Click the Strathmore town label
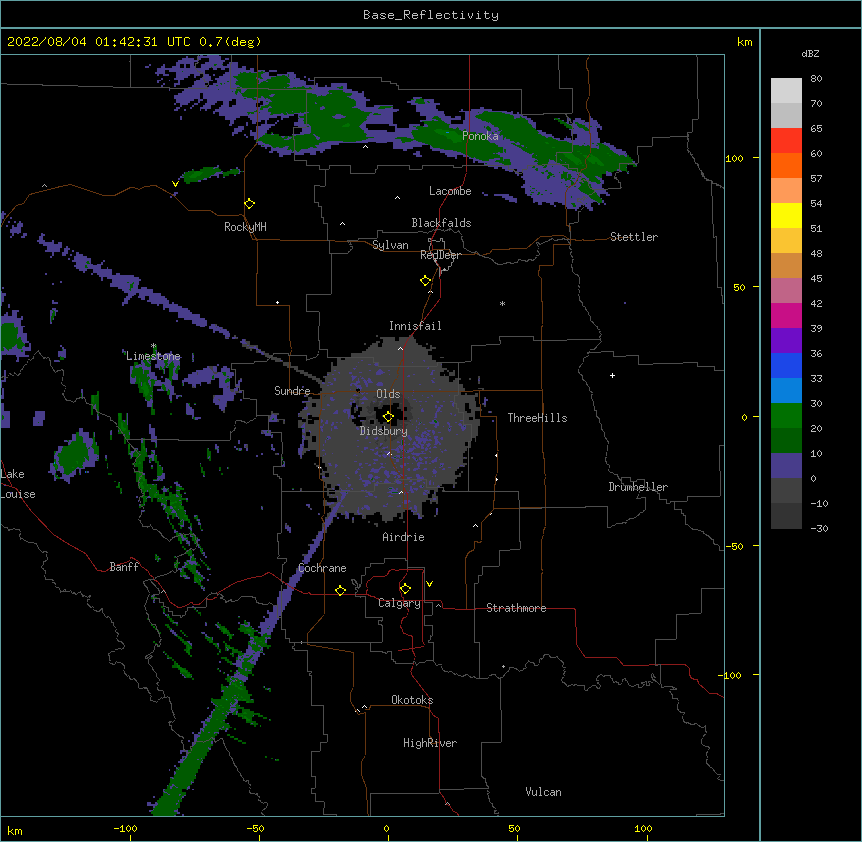862x842 pixels. point(516,608)
